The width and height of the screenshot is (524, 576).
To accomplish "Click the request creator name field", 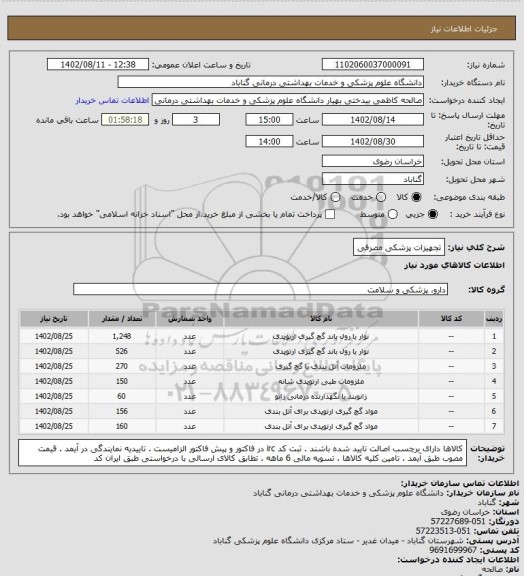I will [x=288, y=100].
